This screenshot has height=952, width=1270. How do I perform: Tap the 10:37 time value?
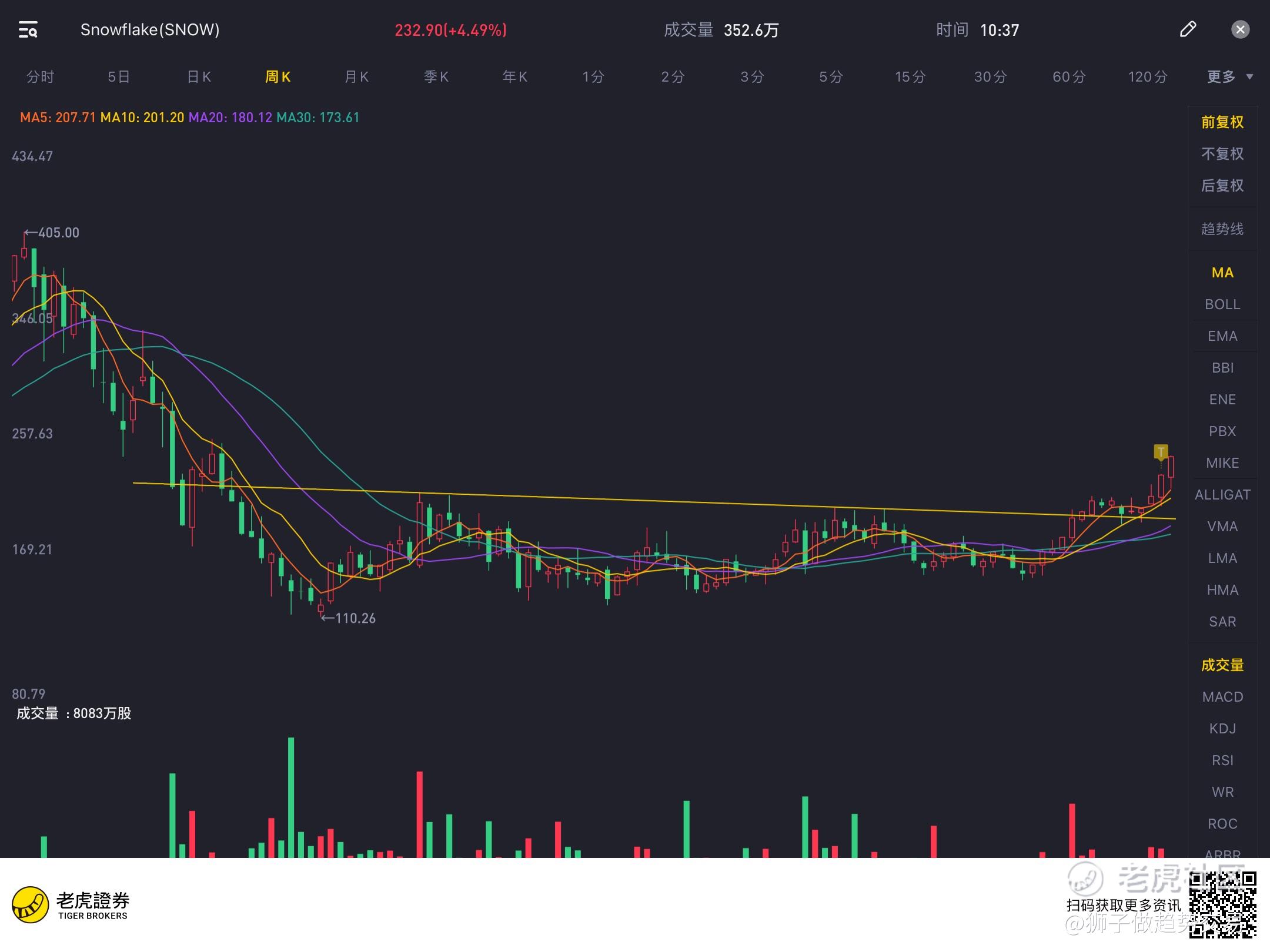click(1000, 30)
